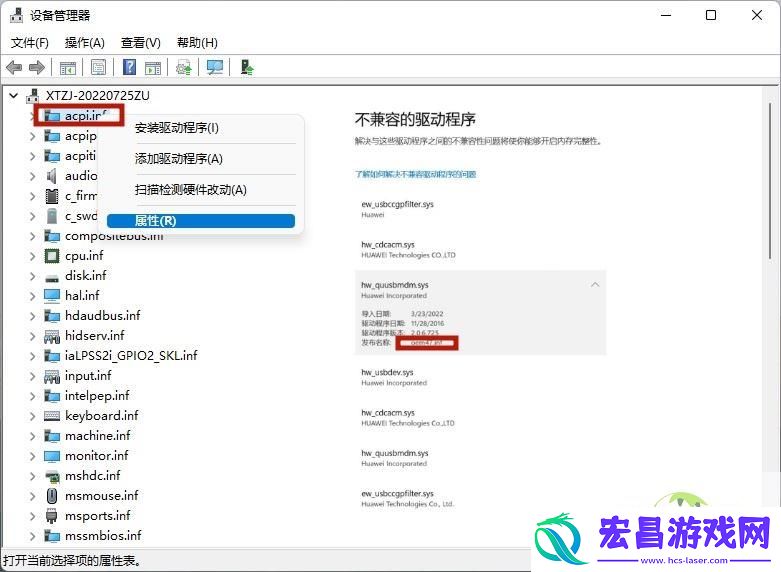Image resolution: width=781 pixels, height=572 pixels.
Task: Collapse the XTZJ-20220725ZU root node
Action: click(14, 96)
